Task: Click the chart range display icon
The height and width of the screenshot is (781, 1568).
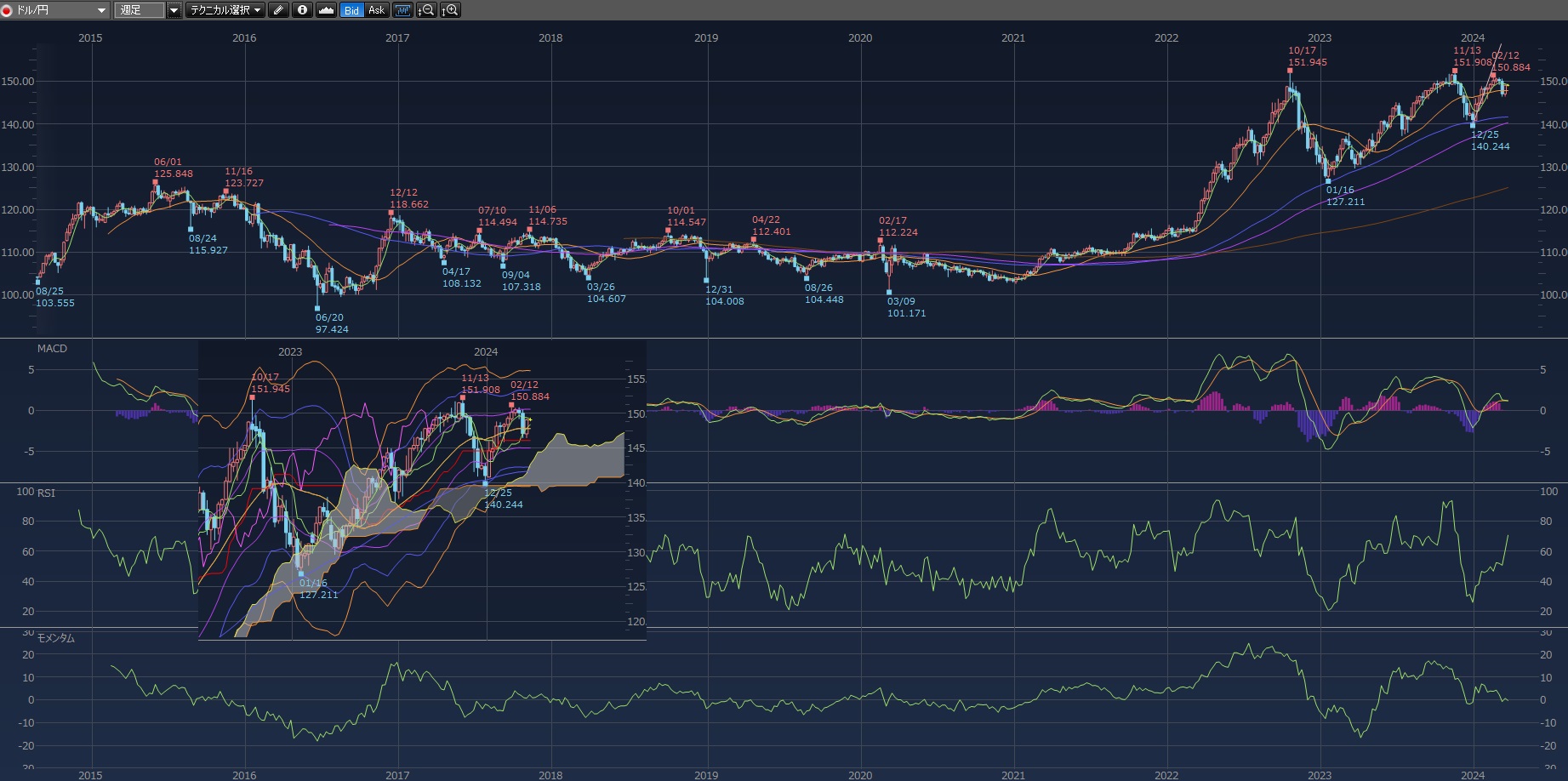Action: (402, 10)
